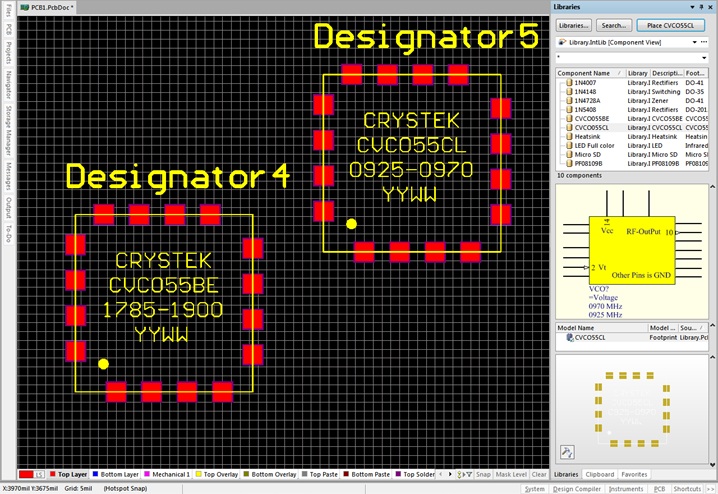Open the Projects side panel tab

point(8,52)
